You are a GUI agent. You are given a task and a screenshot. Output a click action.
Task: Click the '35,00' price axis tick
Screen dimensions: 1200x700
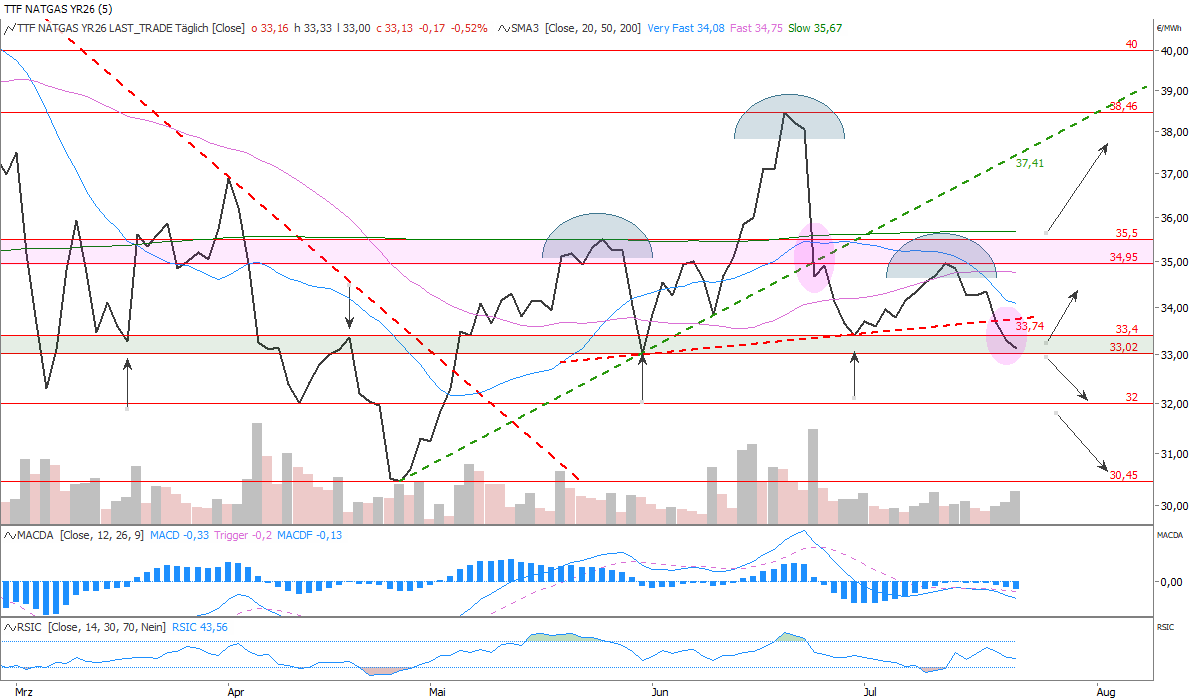click(1172, 262)
